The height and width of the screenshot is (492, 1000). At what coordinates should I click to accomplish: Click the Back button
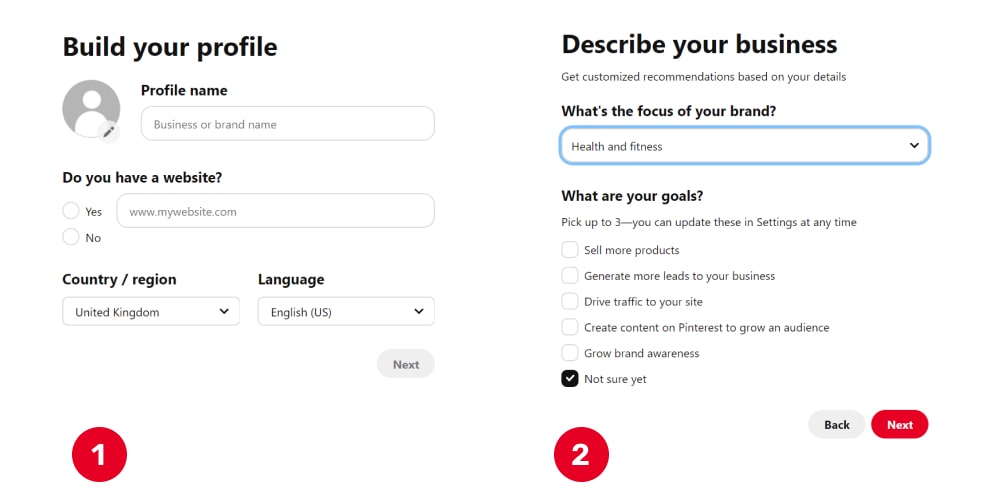[x=837, y=424]
